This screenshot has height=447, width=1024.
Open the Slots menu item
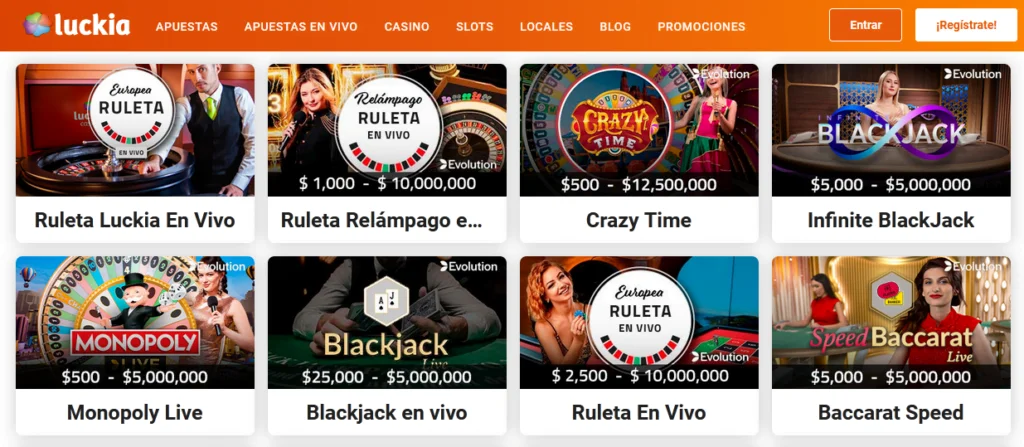tap(475, 27)
